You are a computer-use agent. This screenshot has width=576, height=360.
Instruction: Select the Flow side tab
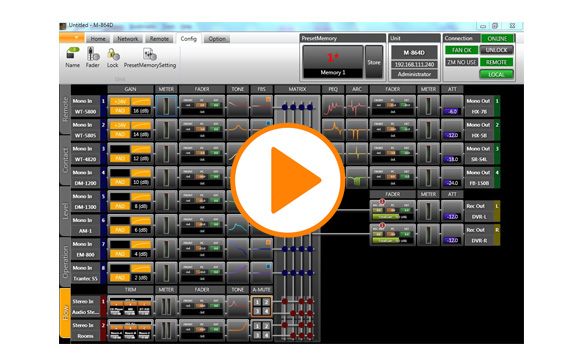tap(65, 313)
